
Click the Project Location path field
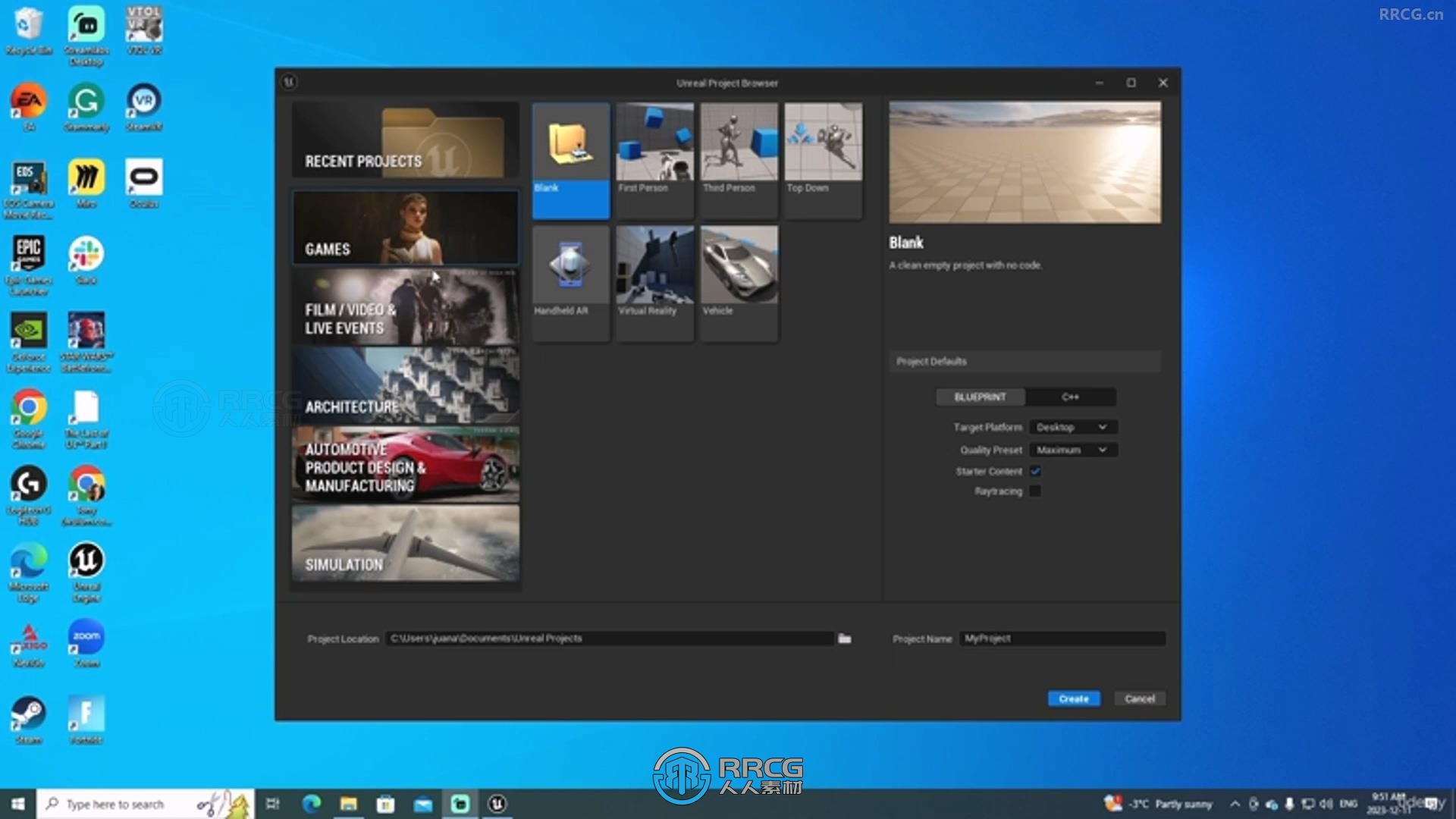pos(610,639)
